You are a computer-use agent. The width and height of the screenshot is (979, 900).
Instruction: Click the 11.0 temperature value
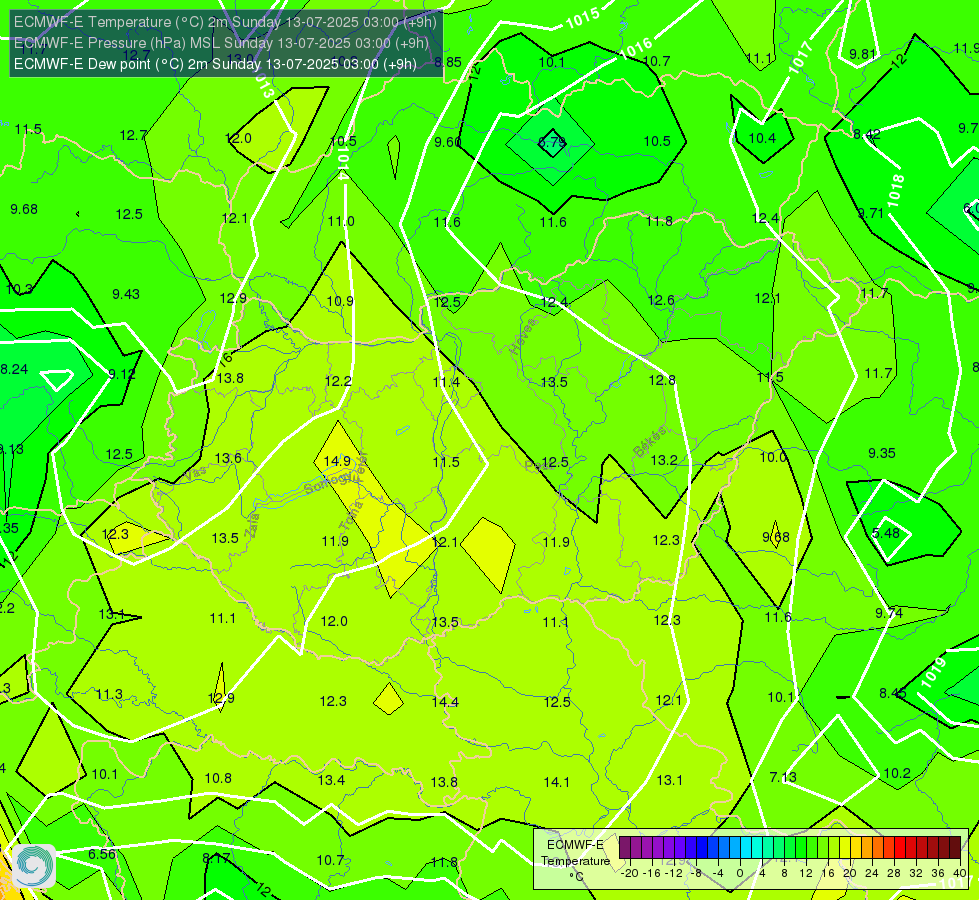[341, 221]
